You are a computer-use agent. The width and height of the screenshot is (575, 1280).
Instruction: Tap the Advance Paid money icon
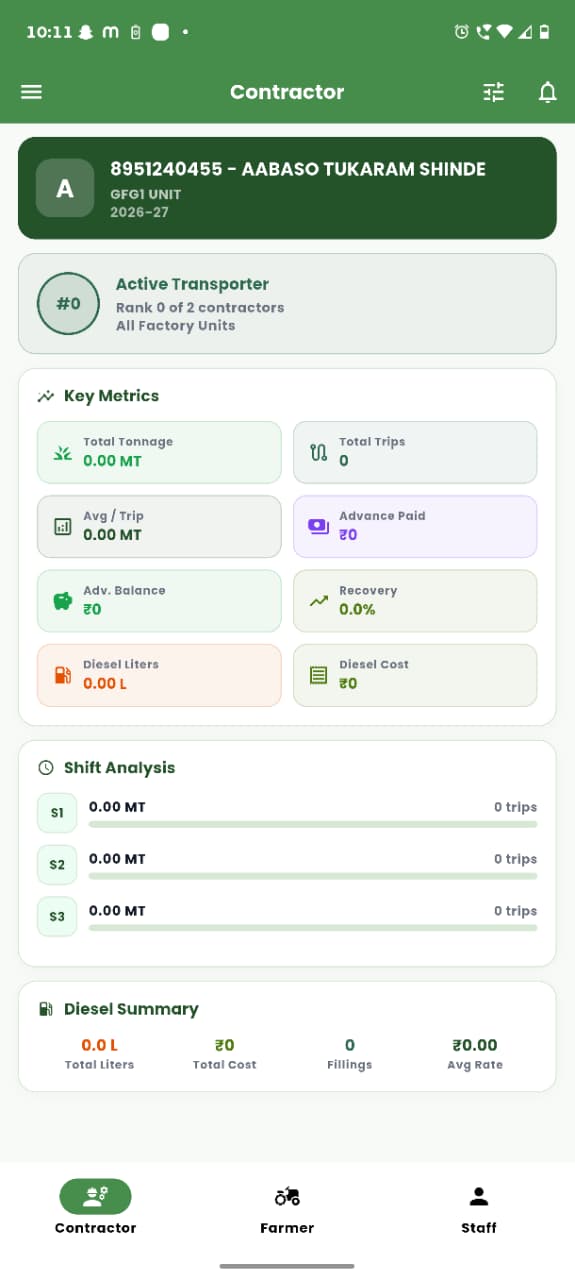318,526
